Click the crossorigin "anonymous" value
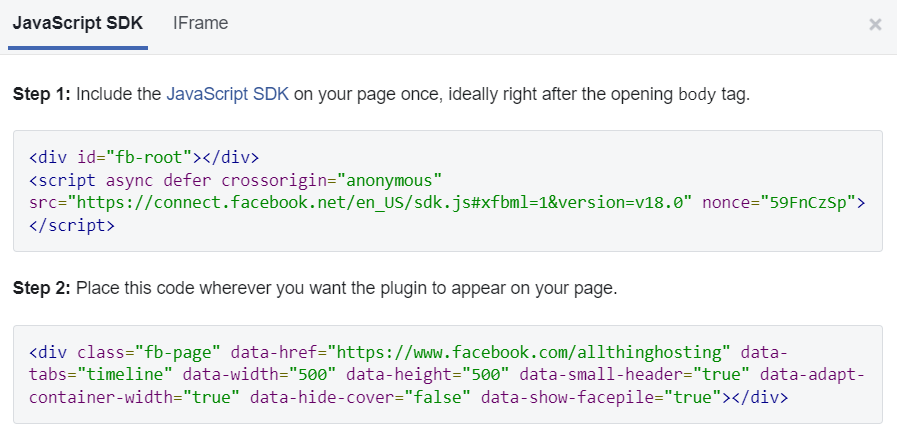Viewport: 897px width, 447px height. tap(389, 179)
